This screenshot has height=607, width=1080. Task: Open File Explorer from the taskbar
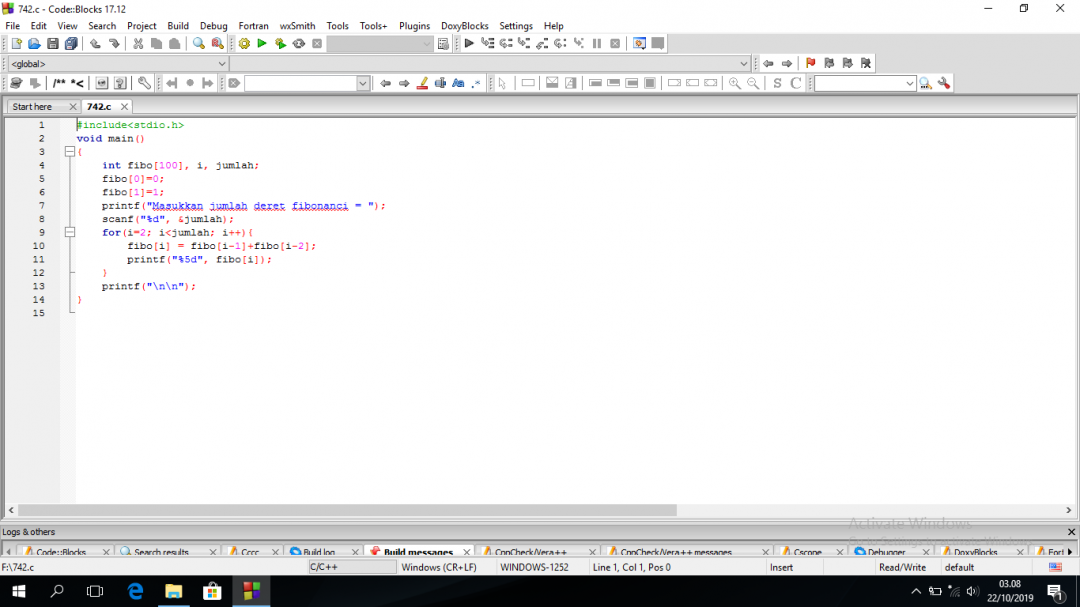coord(174,591)
